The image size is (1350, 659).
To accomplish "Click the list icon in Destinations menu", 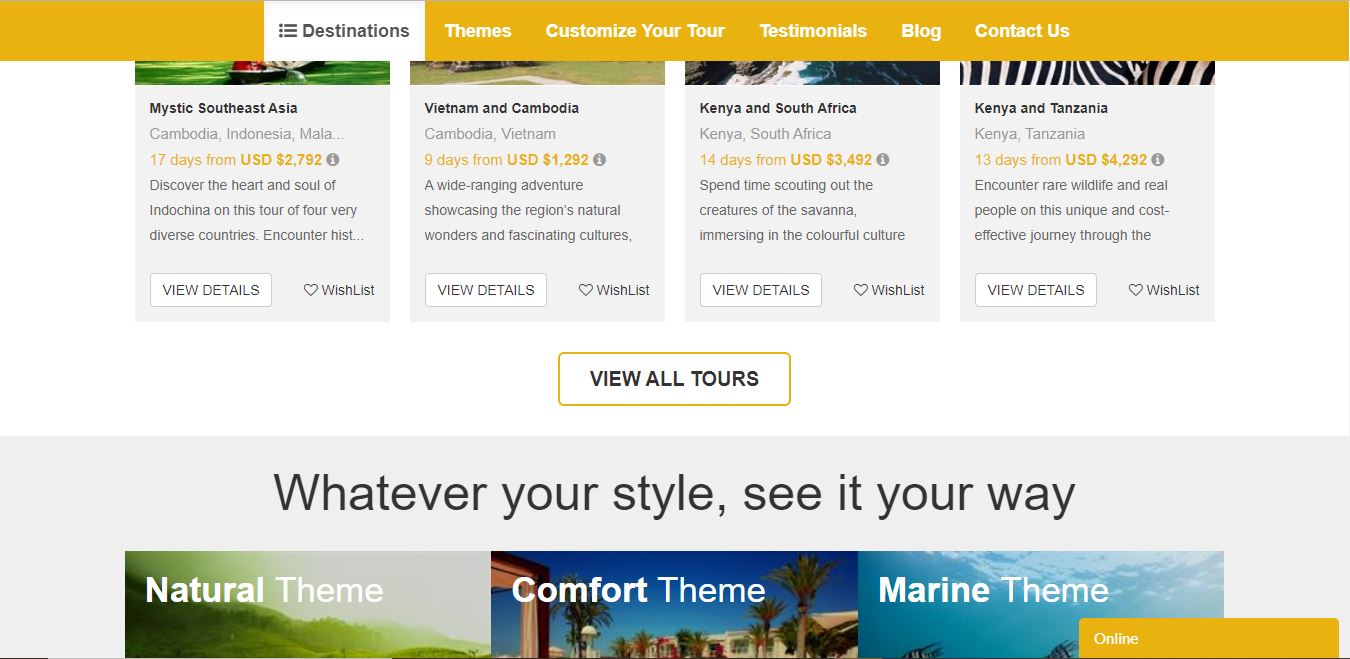I will [x=287, y=31].
